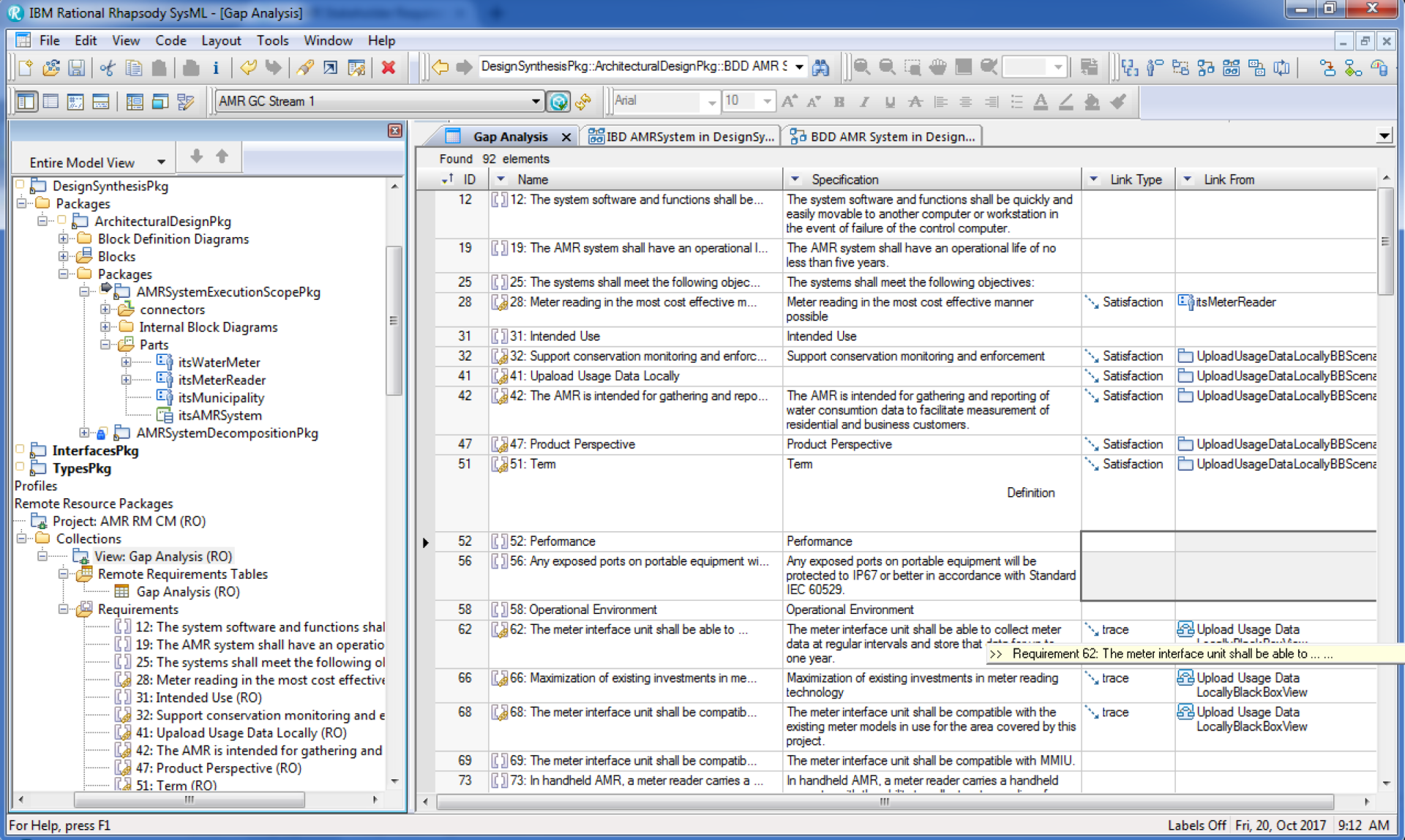Click the Italic formatting icon
Screen dimensions: 1405x840
tap(864, 102)
